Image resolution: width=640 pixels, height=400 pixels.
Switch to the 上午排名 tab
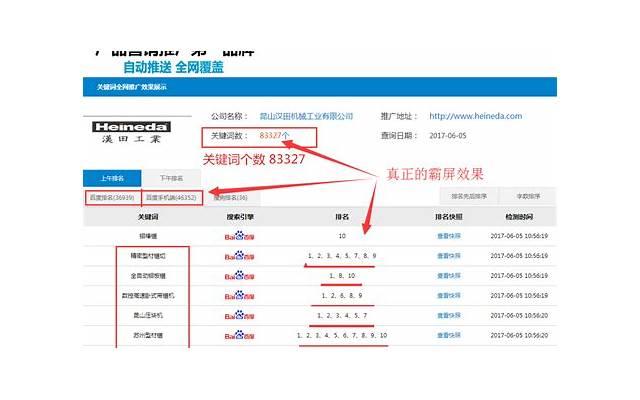click(x=112, y=178)
